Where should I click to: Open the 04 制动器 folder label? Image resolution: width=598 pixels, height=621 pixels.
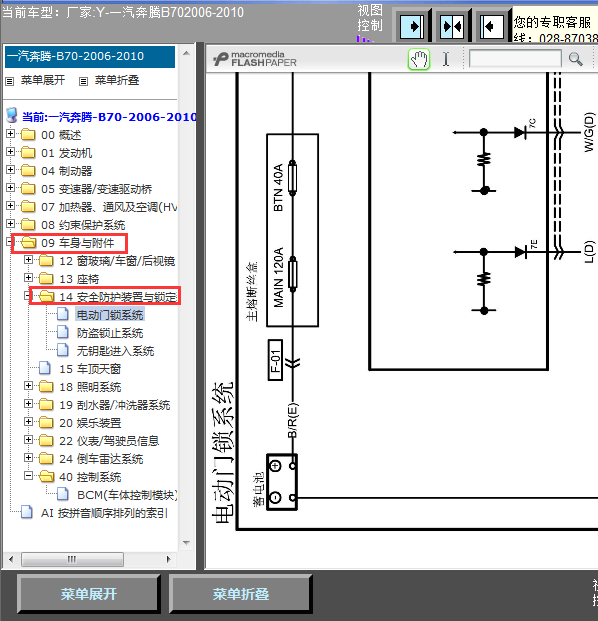click(x=67, y=171)
